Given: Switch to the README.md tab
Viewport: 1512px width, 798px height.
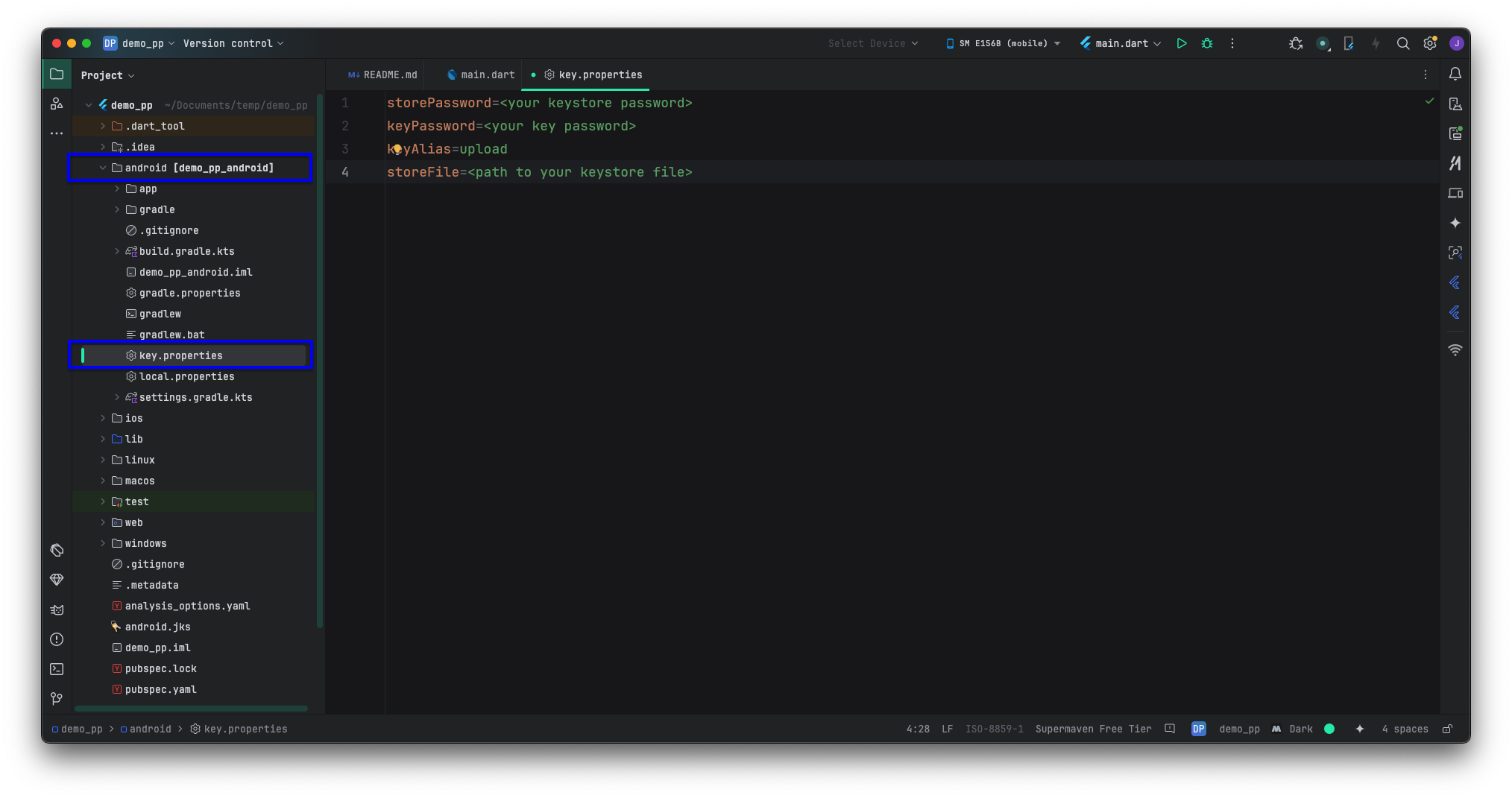Looking at the screenshot, I should click(382, 75).
